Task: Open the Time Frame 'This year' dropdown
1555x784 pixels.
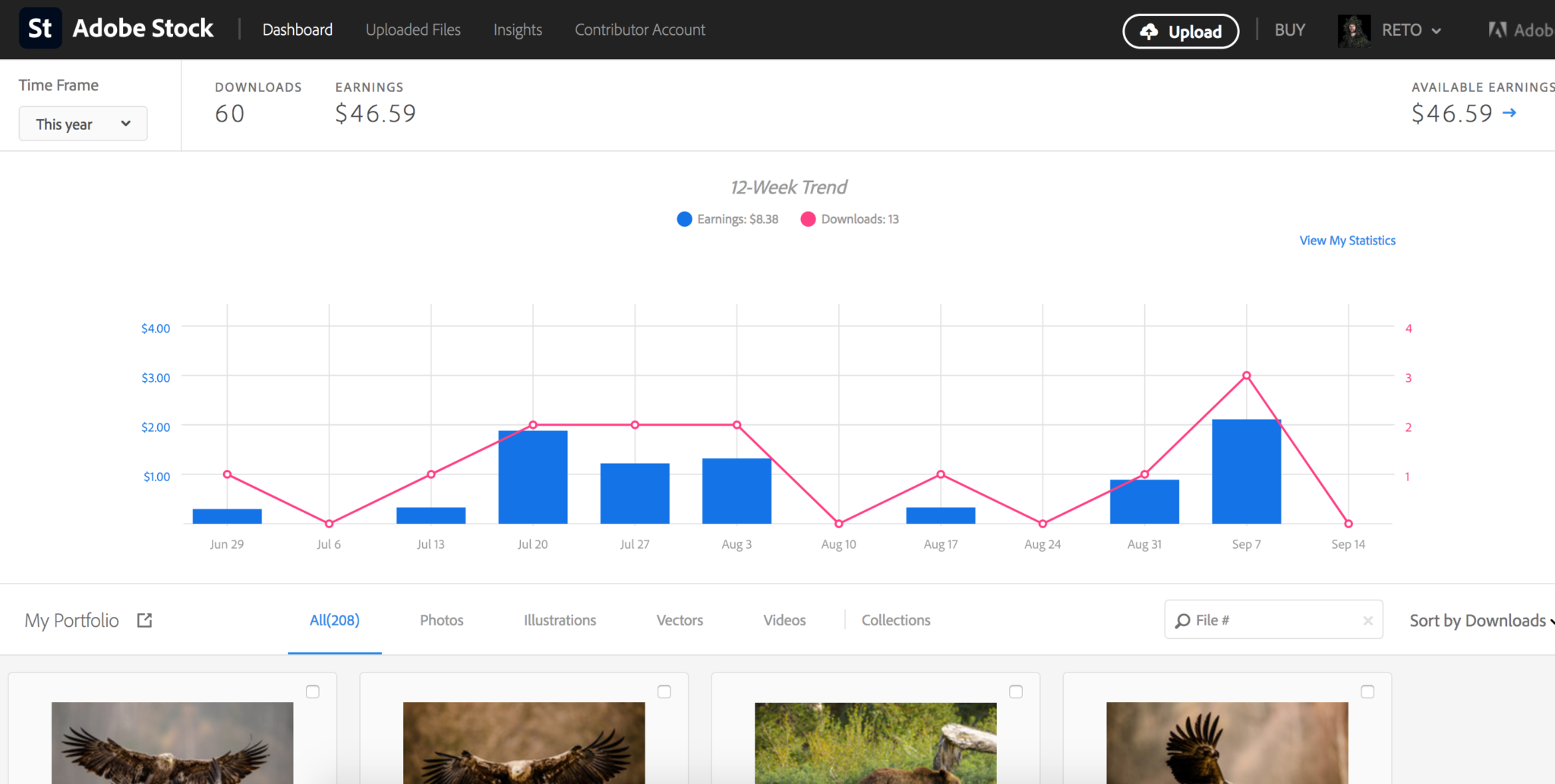Action: point(83,124)
